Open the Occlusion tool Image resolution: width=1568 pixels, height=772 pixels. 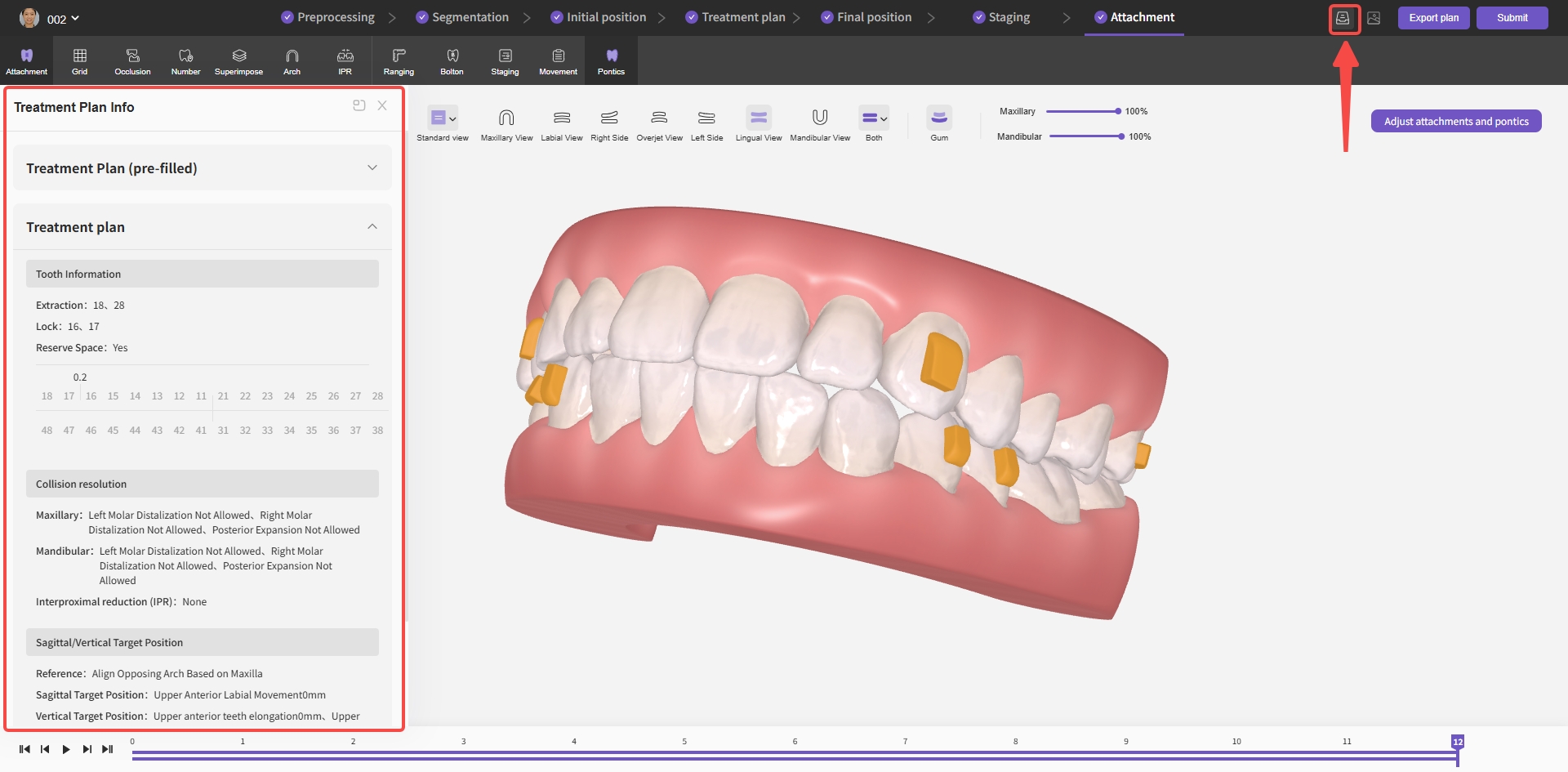132,61
